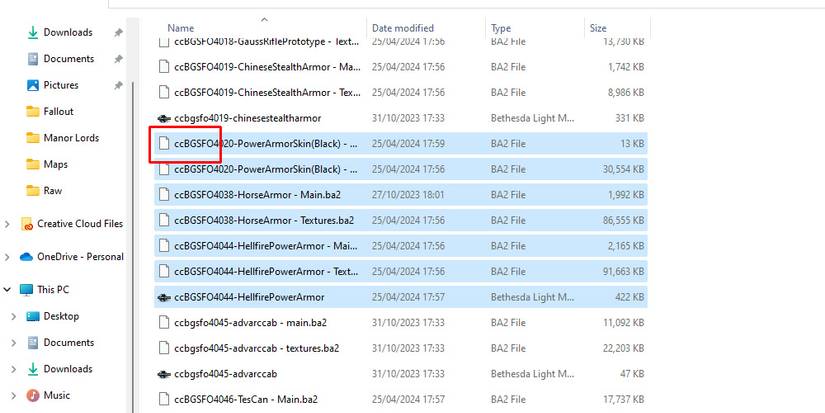The image size is (825, 413).
Task: Open Downloads under This PC
Action: tap(68, 369)
